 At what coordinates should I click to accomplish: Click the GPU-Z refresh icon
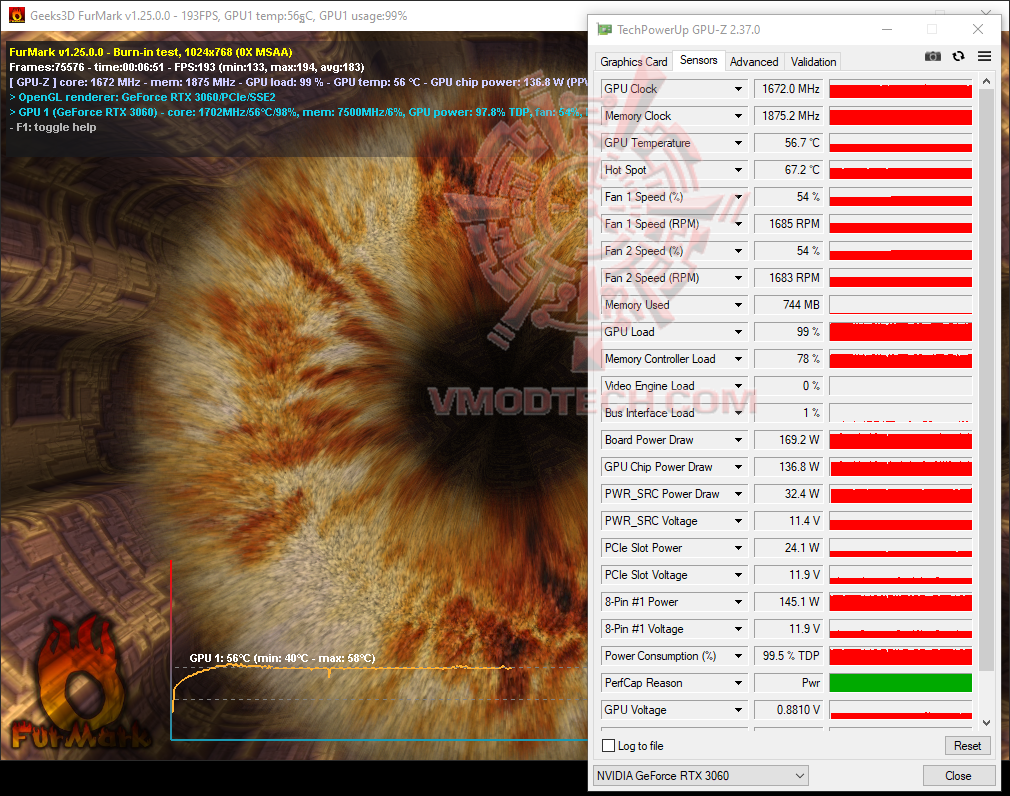tap(958, 57)
